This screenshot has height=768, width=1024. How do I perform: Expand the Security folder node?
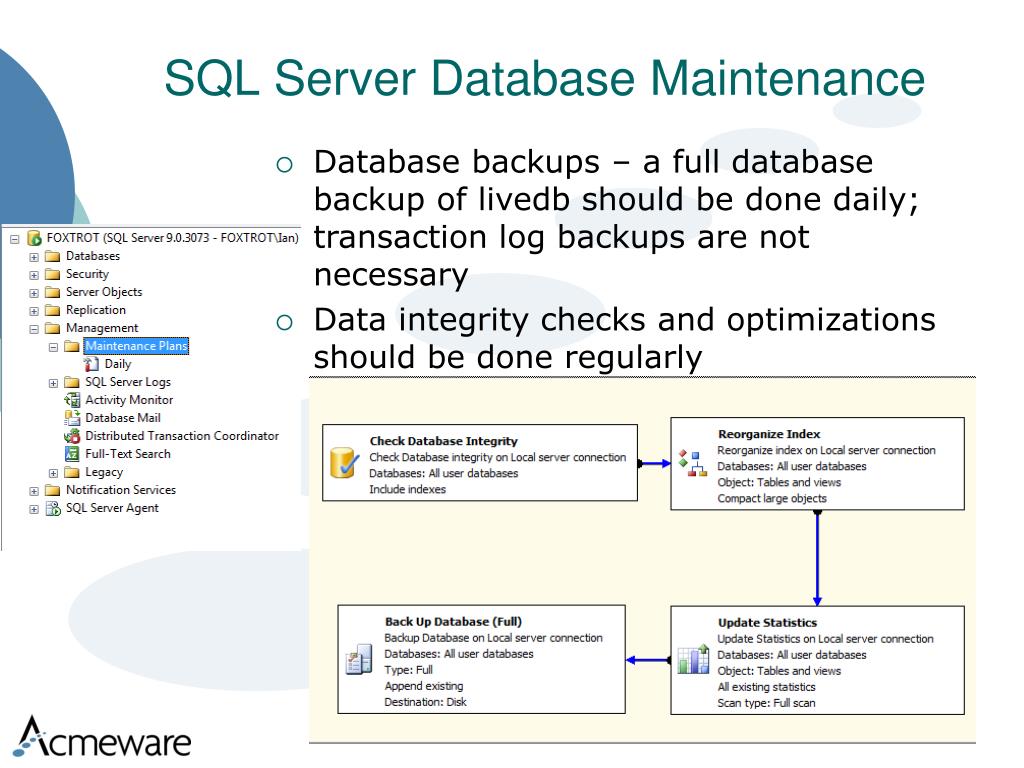pyautogui.click(x=34, y=276)
